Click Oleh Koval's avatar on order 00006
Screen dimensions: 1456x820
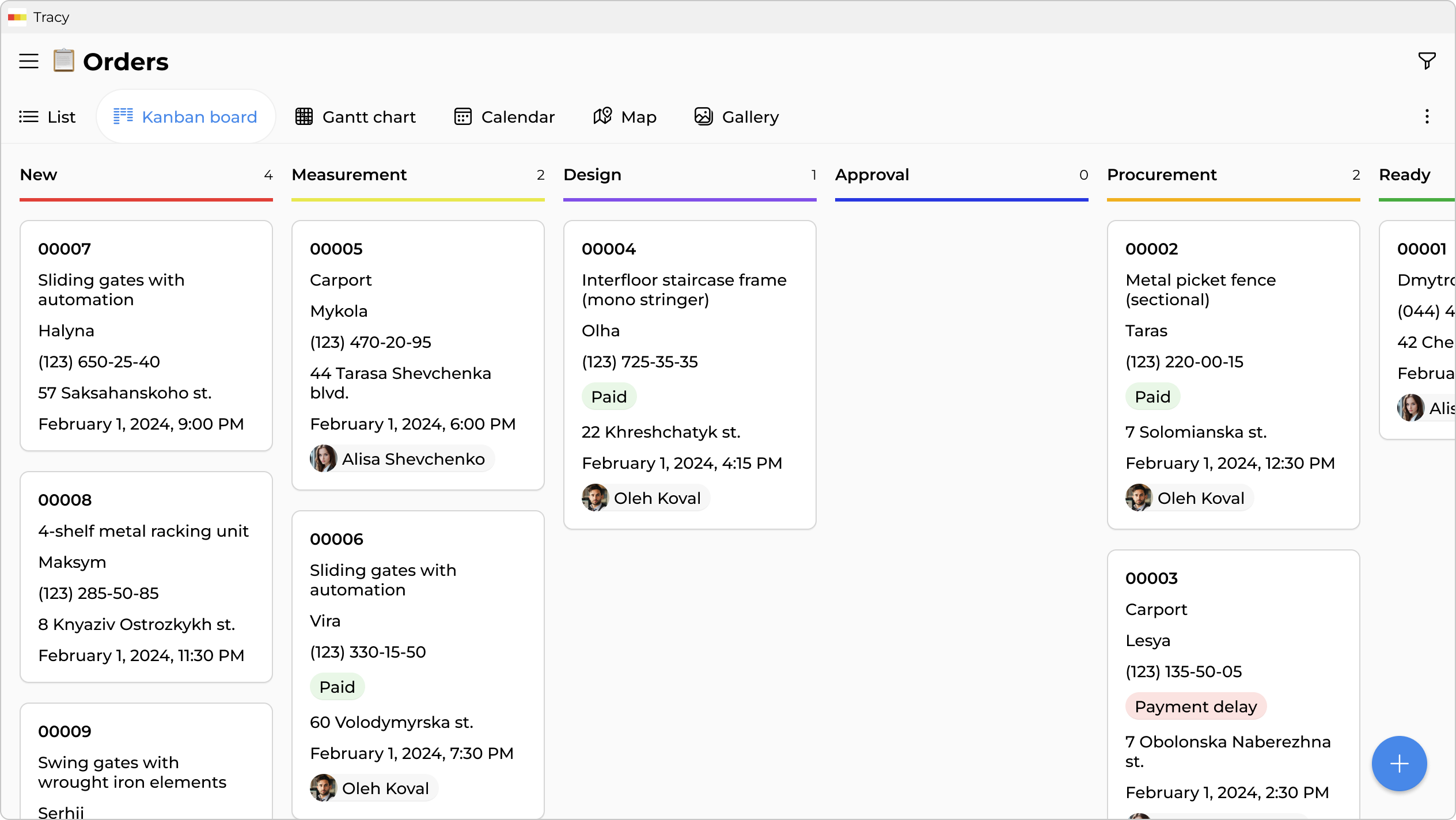(x=323, y=788)
